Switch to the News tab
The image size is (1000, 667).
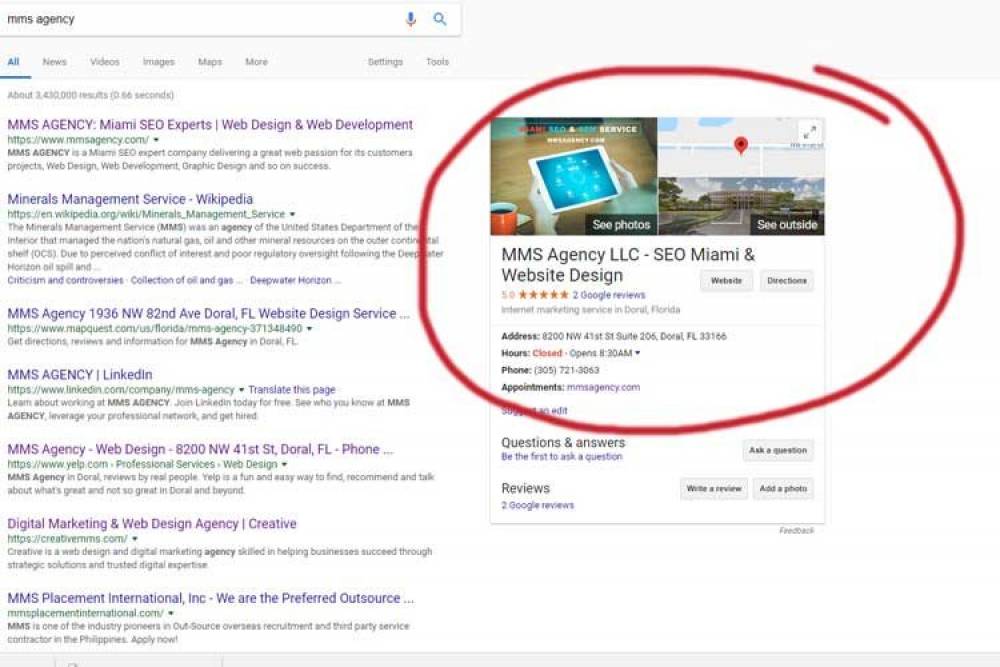click(54, 62)
